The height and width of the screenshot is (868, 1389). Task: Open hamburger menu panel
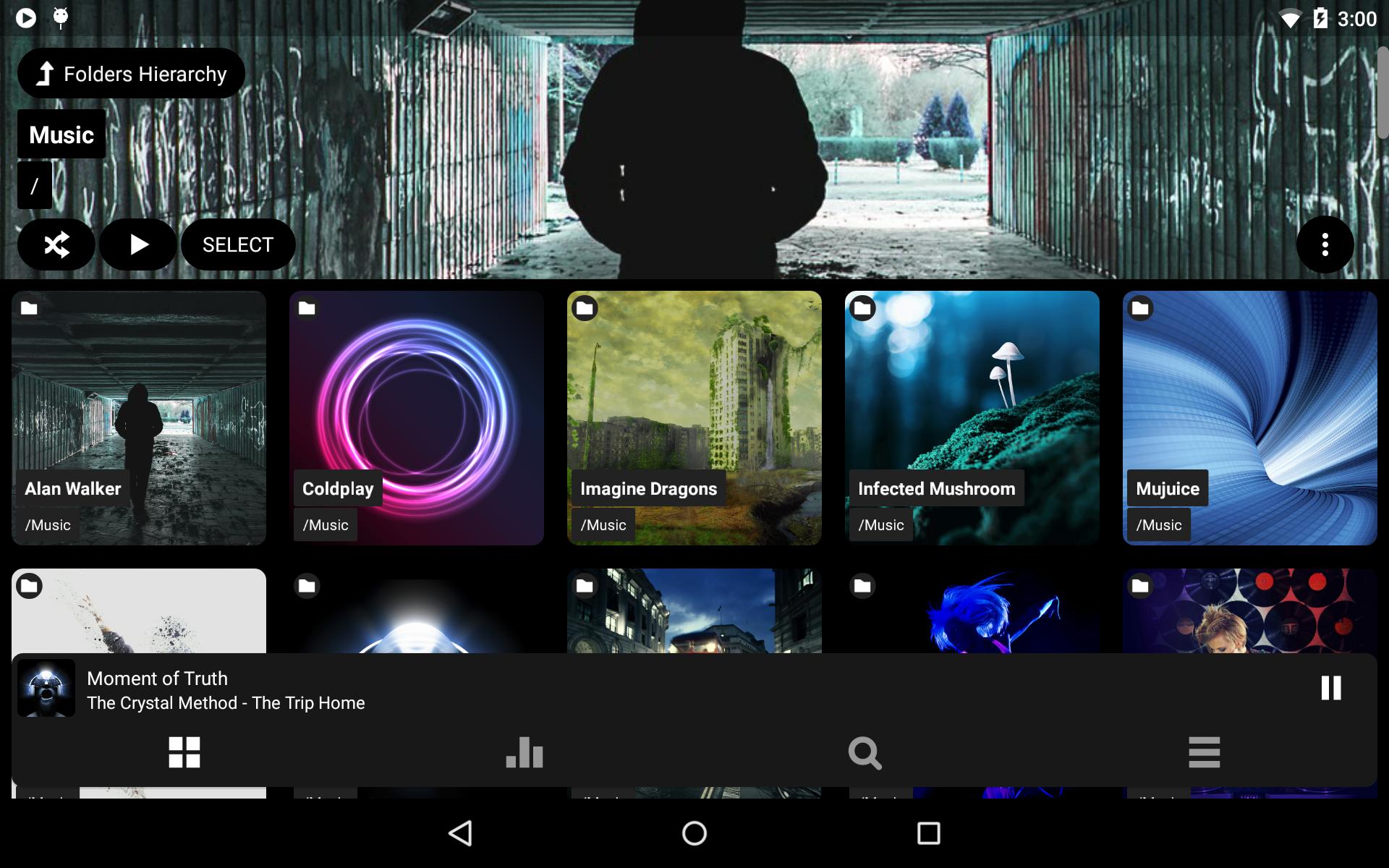click(x=1204, y=753)
